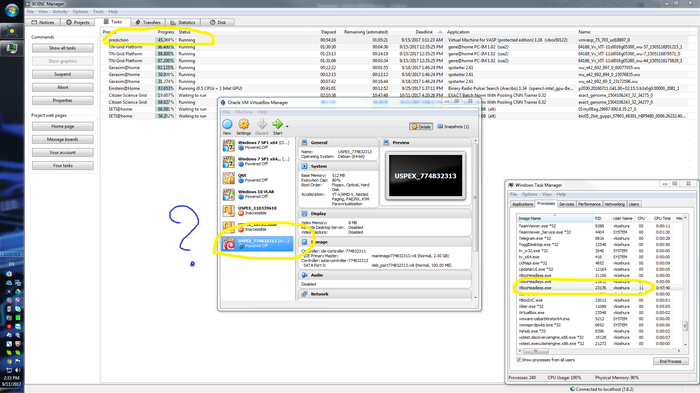Click the Display section icon

[304, 213]
